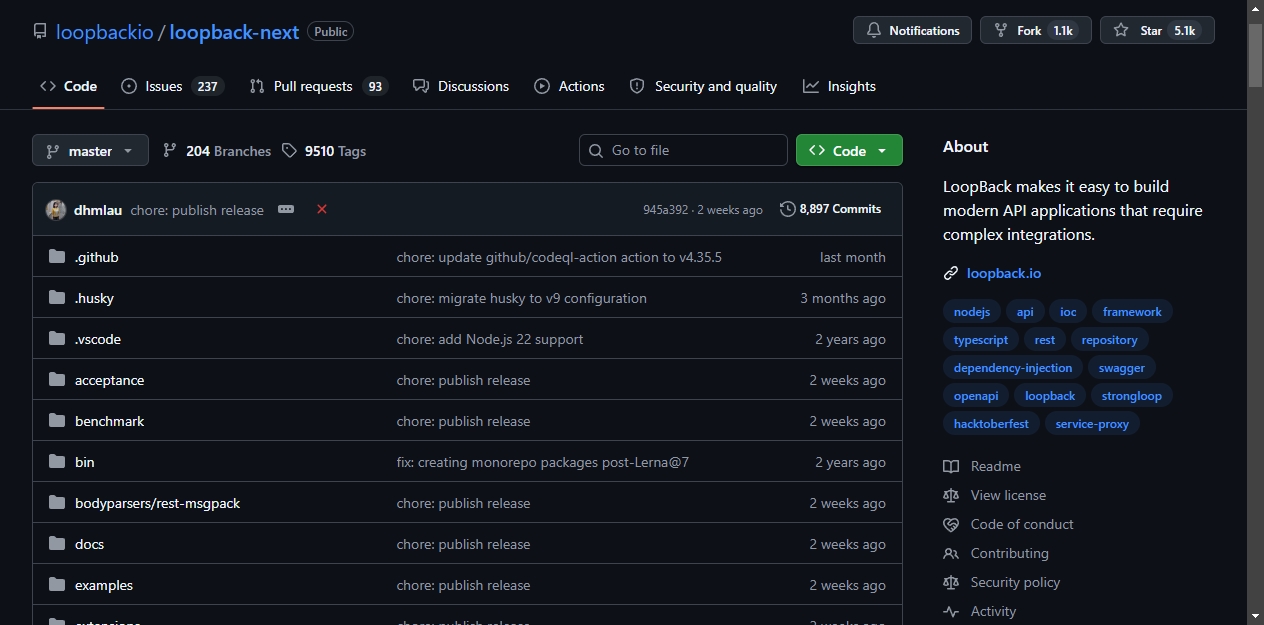1264x625 pixels.
Task: Select the openapi topic tag
Action: click(x=976, y=396)
